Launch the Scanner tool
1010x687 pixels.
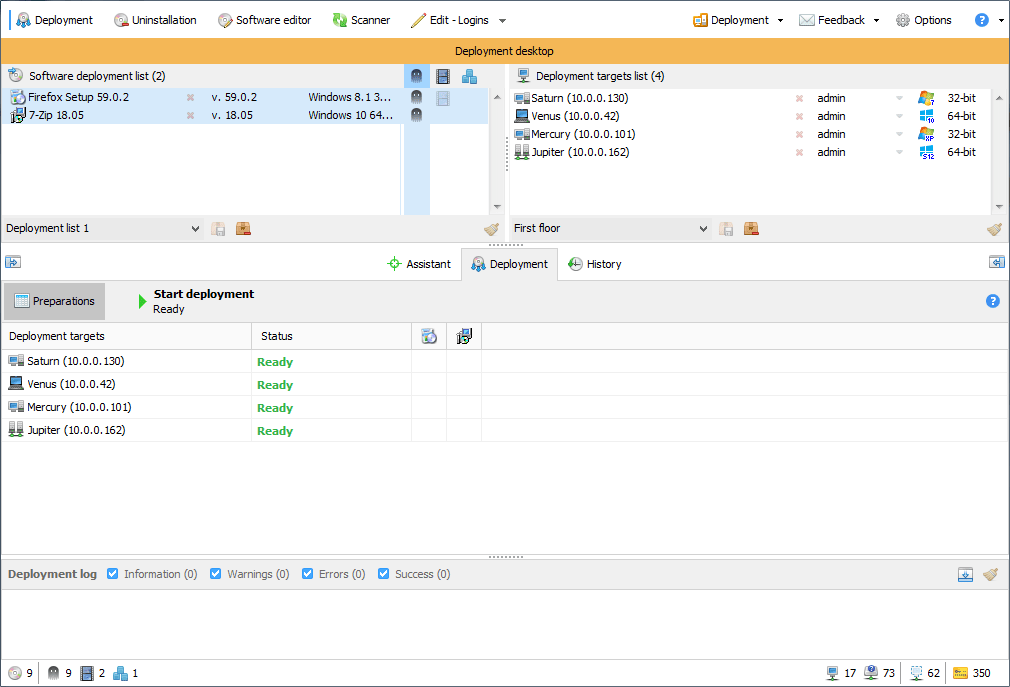click(361, 20)
